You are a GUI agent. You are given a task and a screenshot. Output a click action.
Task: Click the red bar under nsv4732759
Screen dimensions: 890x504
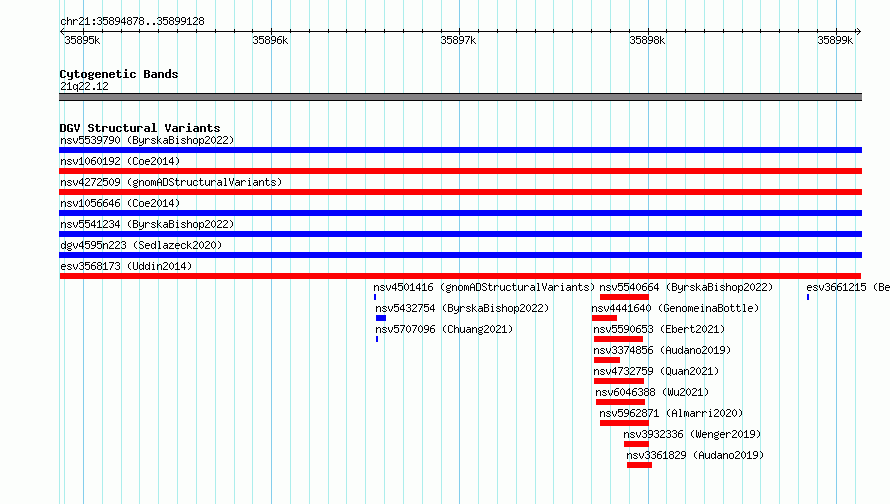click(x=619, y=381)
